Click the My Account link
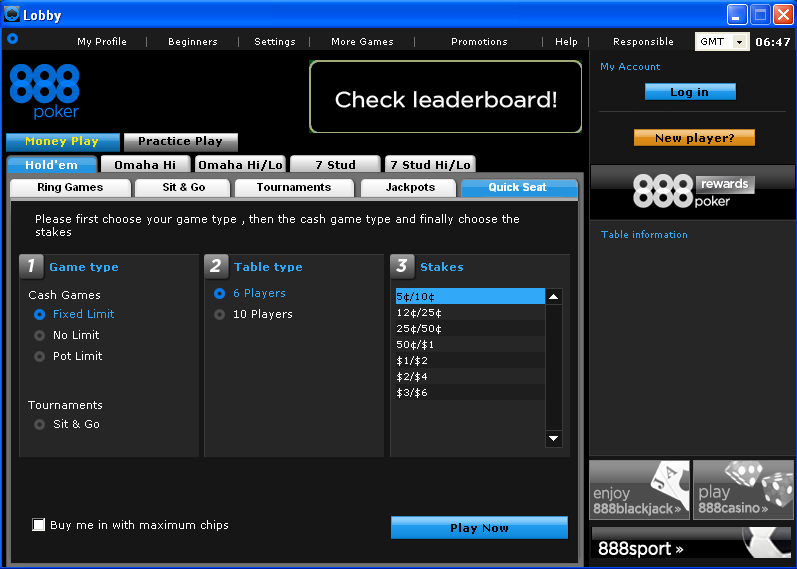 tap(630, 67)
